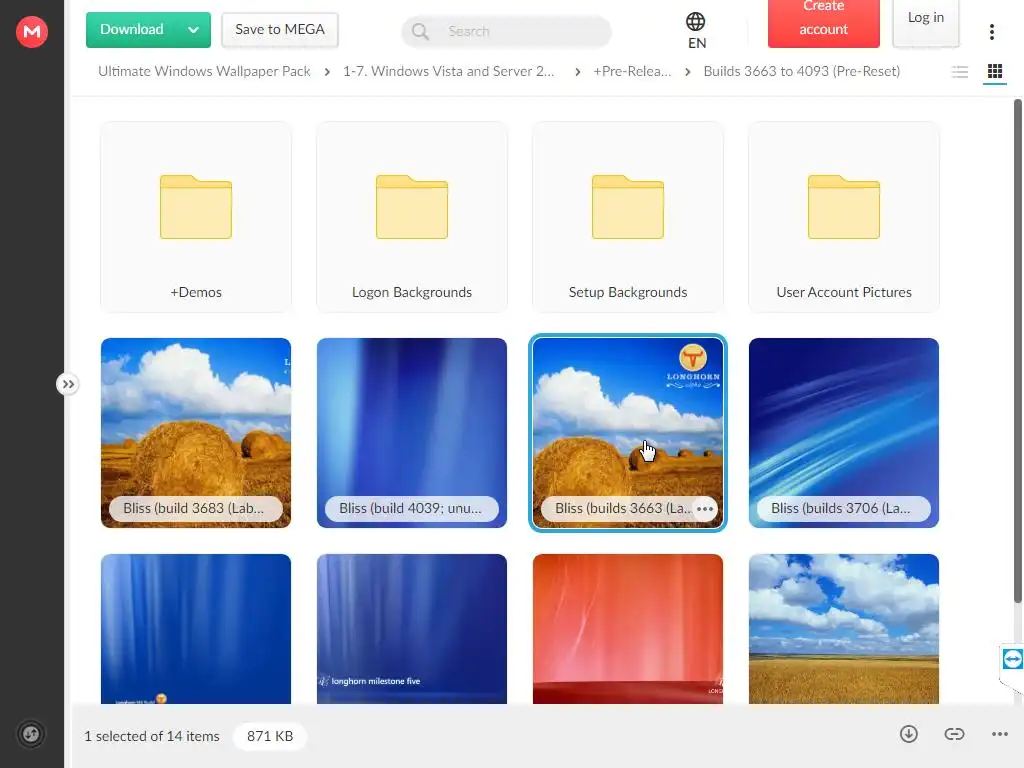Select the wheat field with clouds thumbnail
Viewport: 1024px width, 768px height.
tap(844, 628)
